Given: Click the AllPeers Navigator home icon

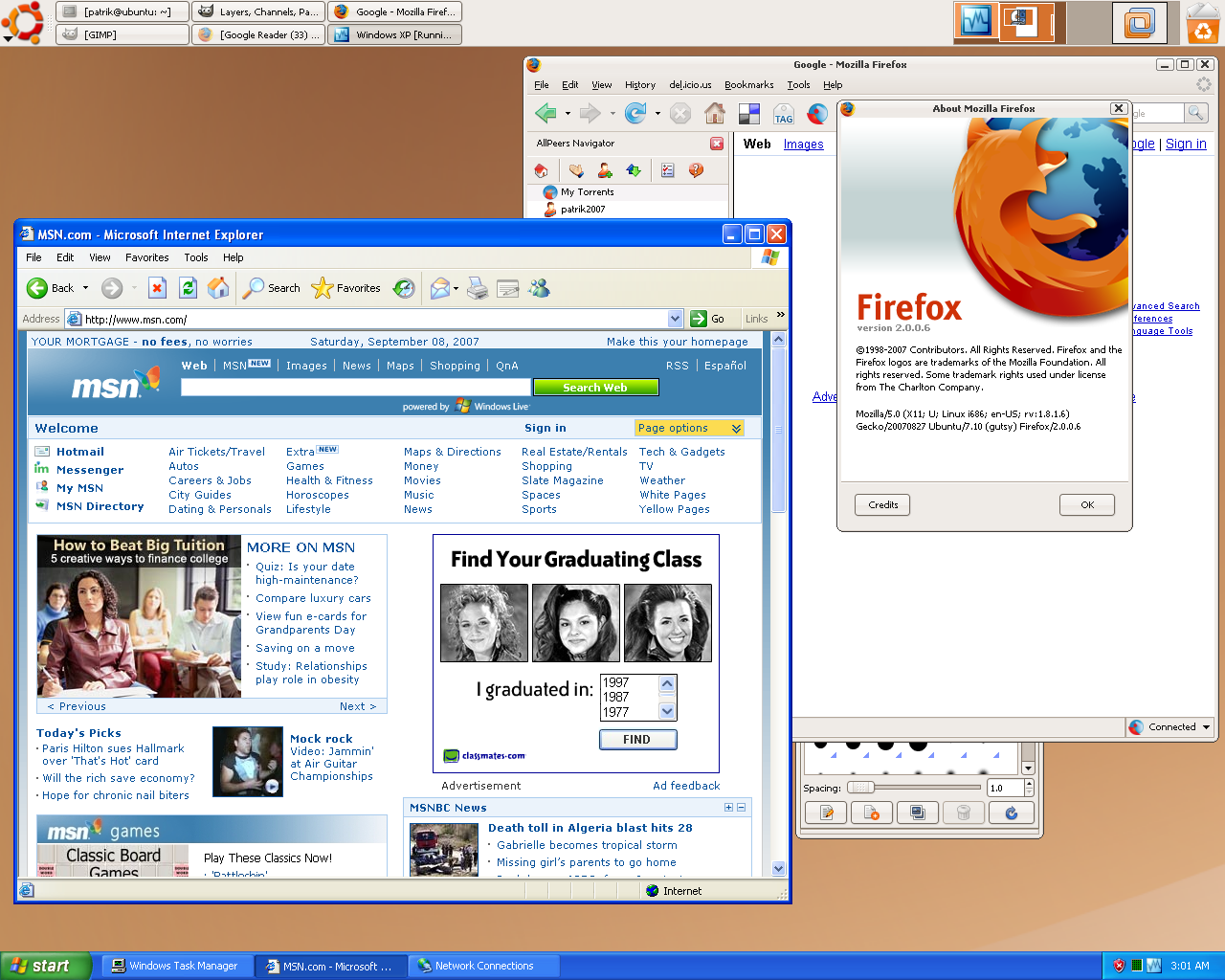Looking at the screenshot, I should pos(542,170).
